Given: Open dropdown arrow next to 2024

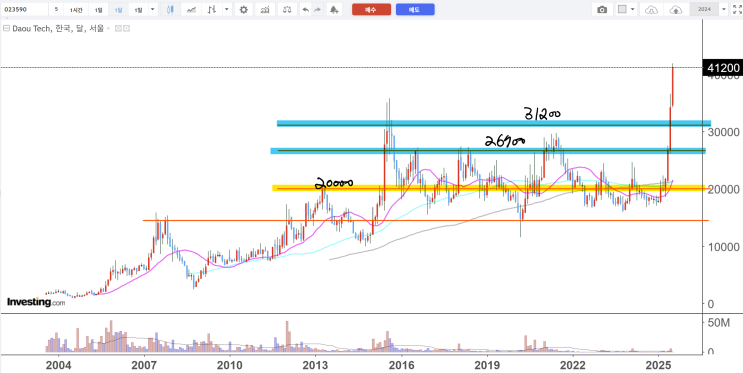Looking at the screenshot, I should (723, 9).
